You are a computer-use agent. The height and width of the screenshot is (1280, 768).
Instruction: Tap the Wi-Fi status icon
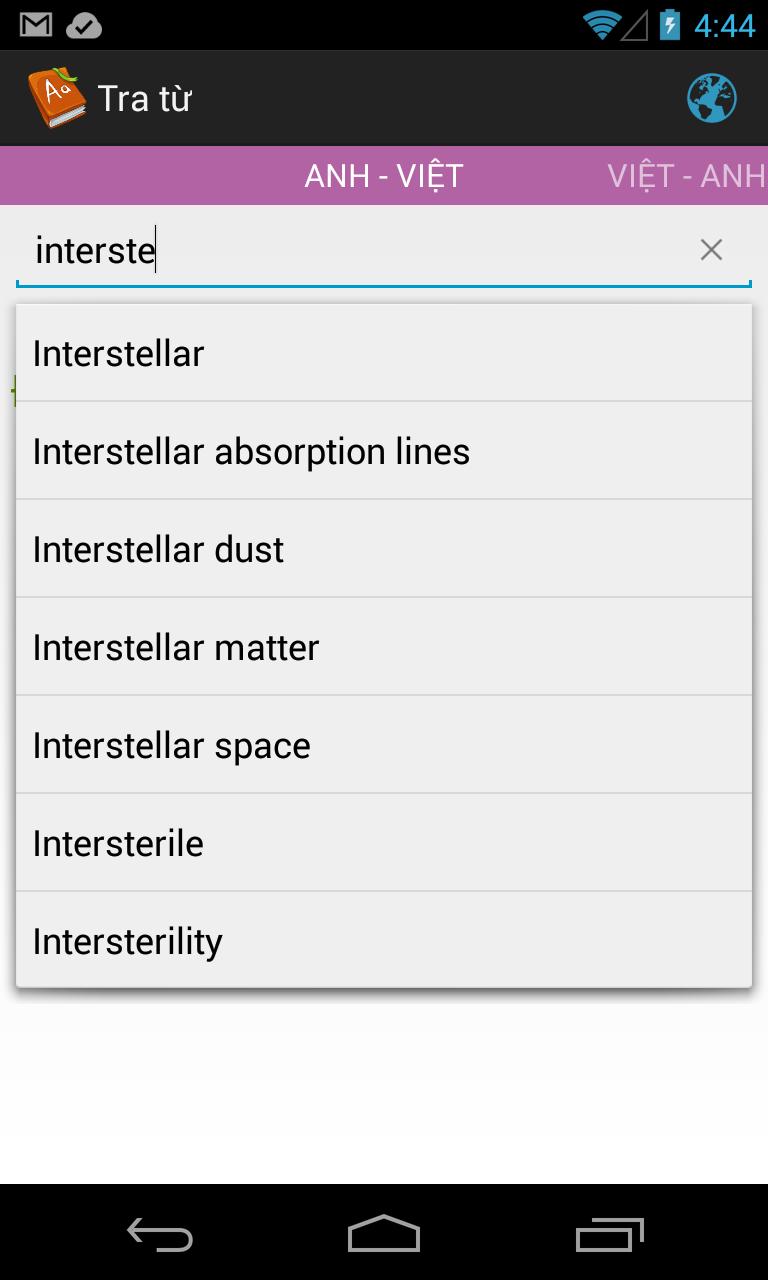point(601,25)
